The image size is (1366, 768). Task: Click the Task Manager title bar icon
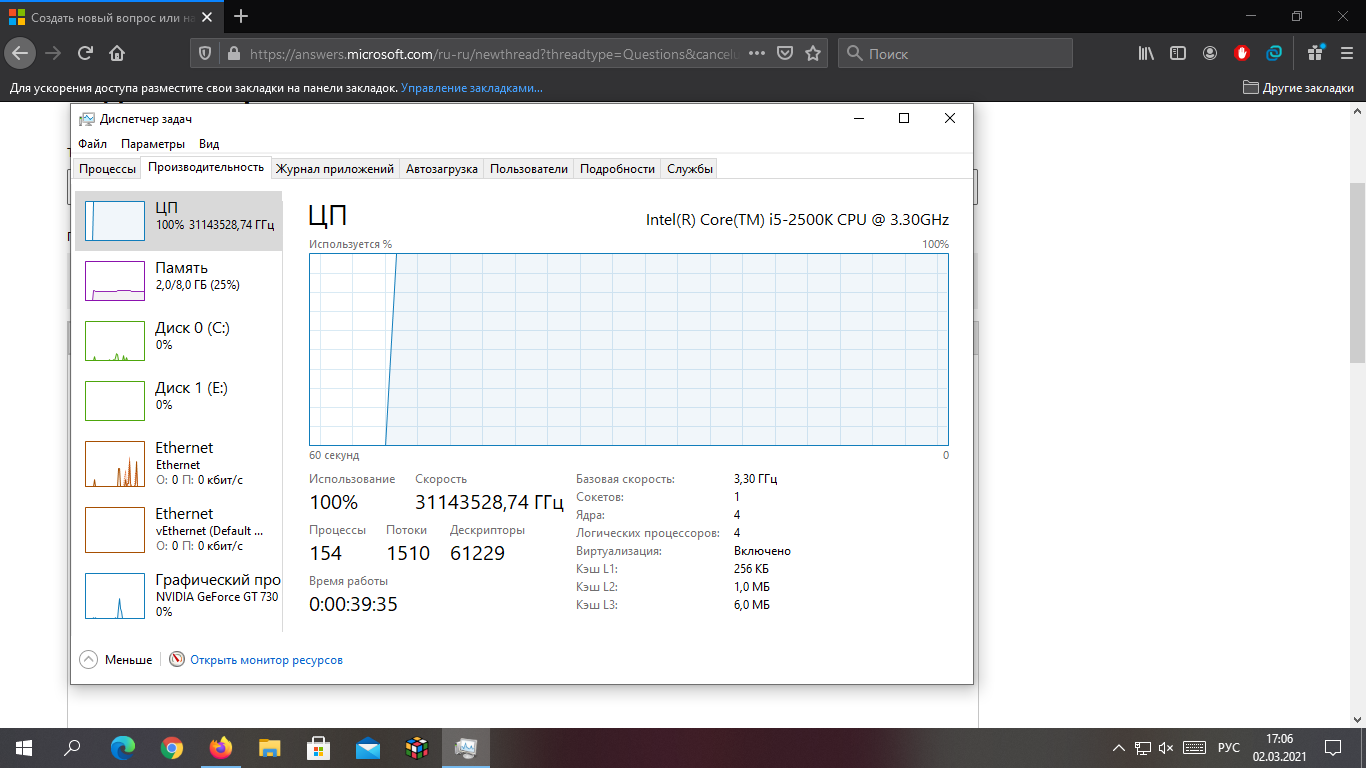coord(87,118)
